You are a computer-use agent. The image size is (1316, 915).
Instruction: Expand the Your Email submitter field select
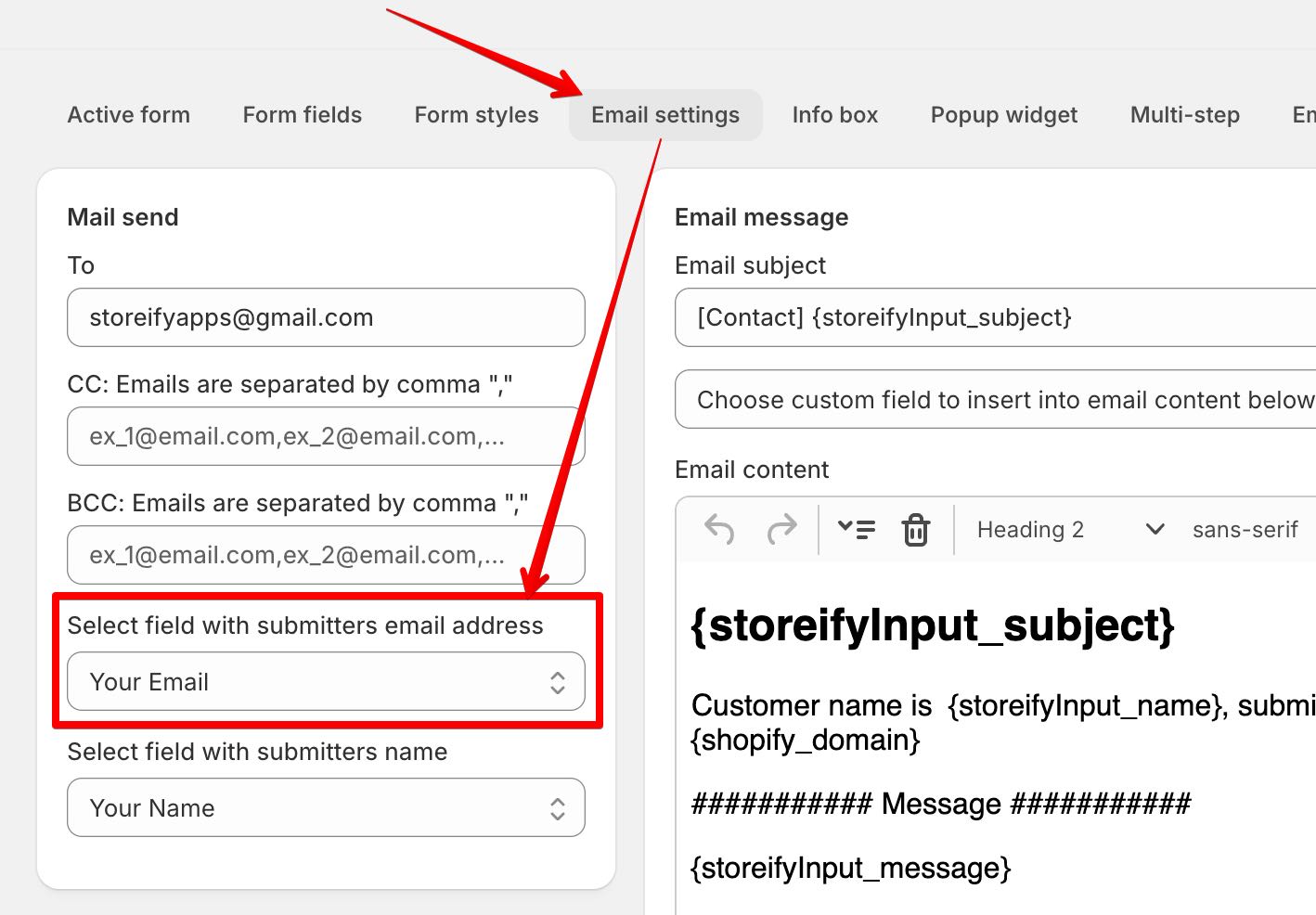point(326,682)
